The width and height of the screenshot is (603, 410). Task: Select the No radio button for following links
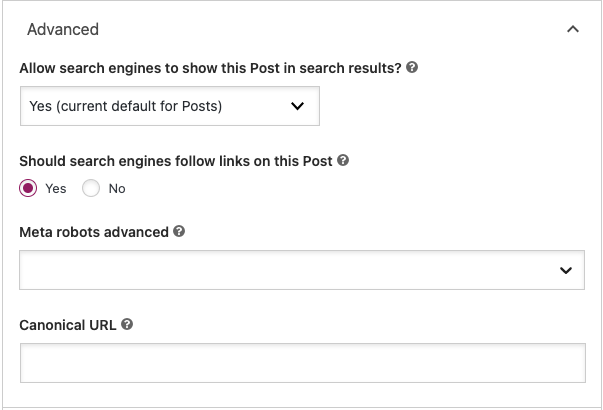click(92, 188)
